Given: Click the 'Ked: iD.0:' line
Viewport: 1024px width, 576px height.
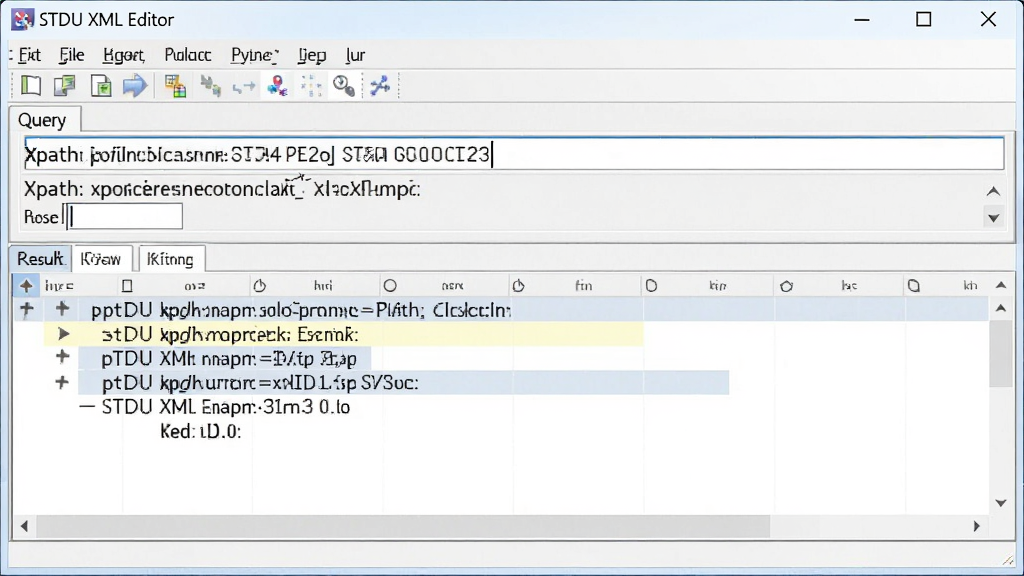Looking at the screenshot, I should tap(200, 431).
